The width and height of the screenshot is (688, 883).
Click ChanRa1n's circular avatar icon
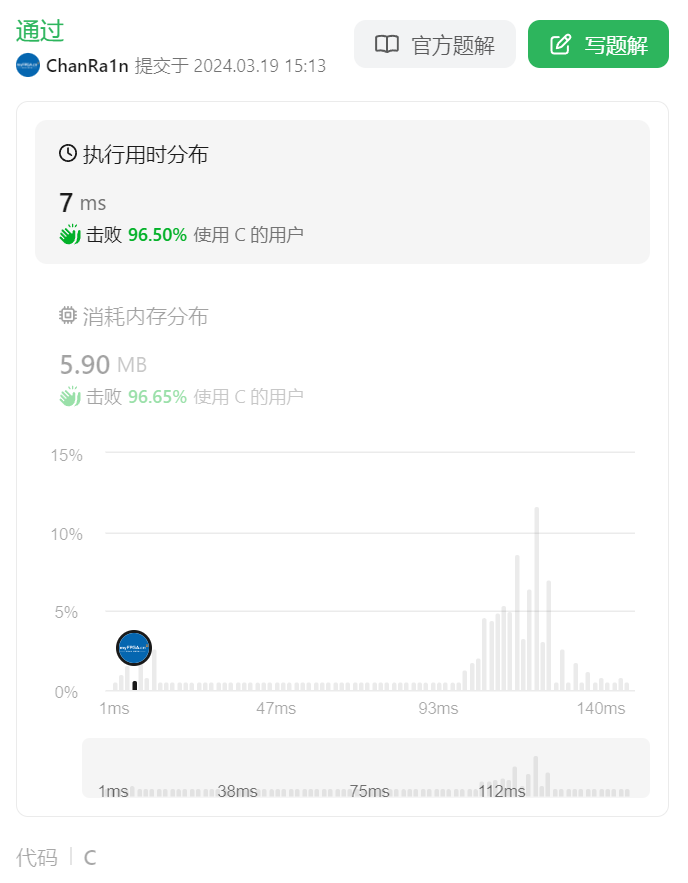27,66
